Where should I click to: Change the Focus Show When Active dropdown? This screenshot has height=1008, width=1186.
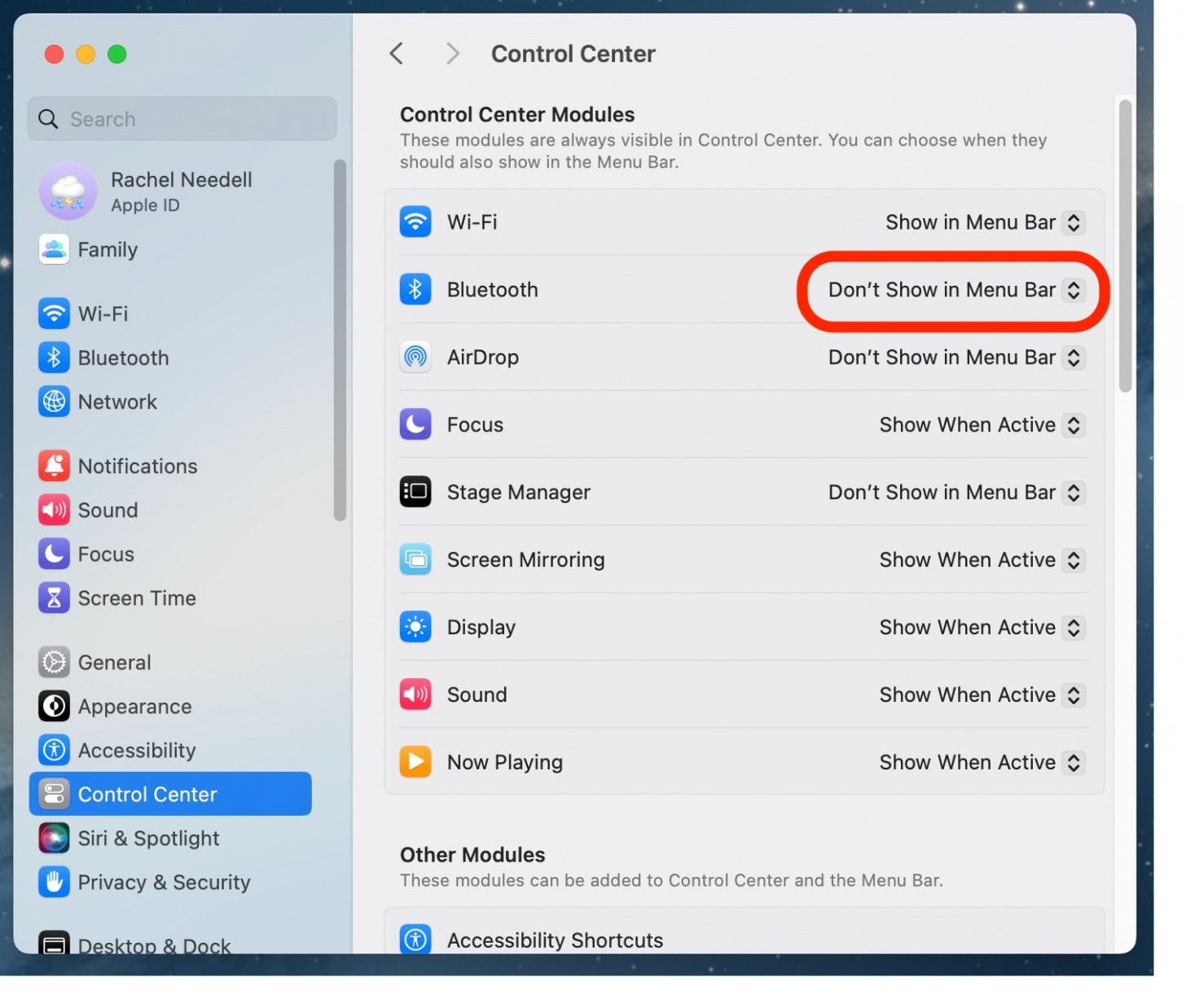coord(981,425)
